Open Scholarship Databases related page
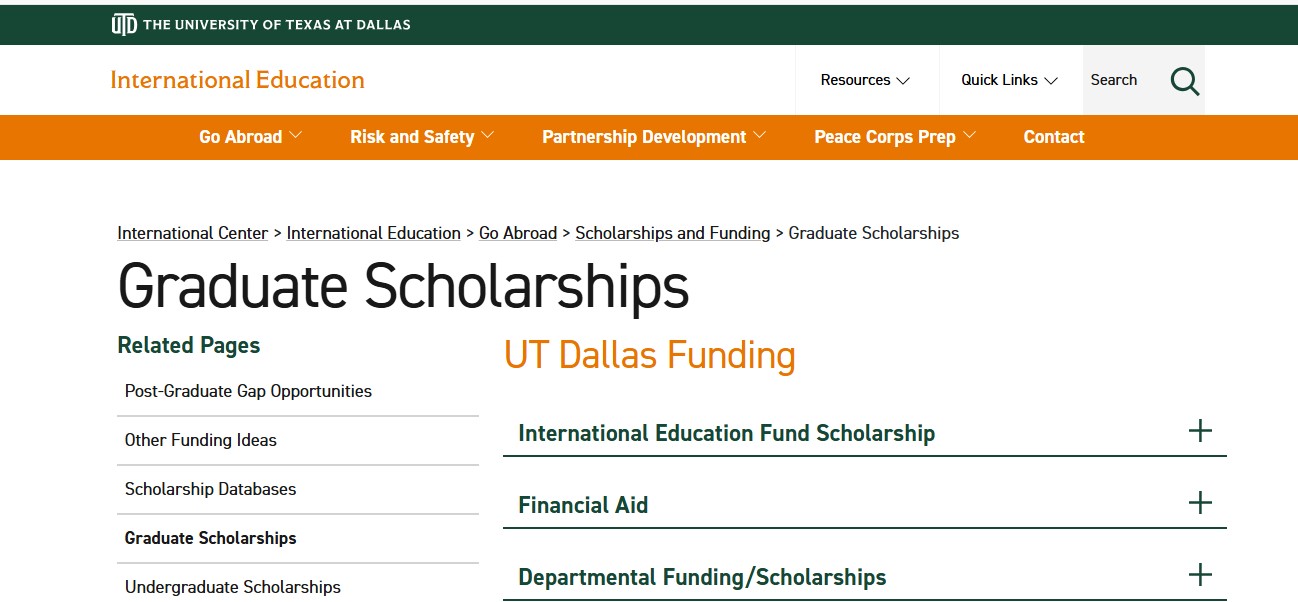This screenshot has height=602, width=1298. 210,489
